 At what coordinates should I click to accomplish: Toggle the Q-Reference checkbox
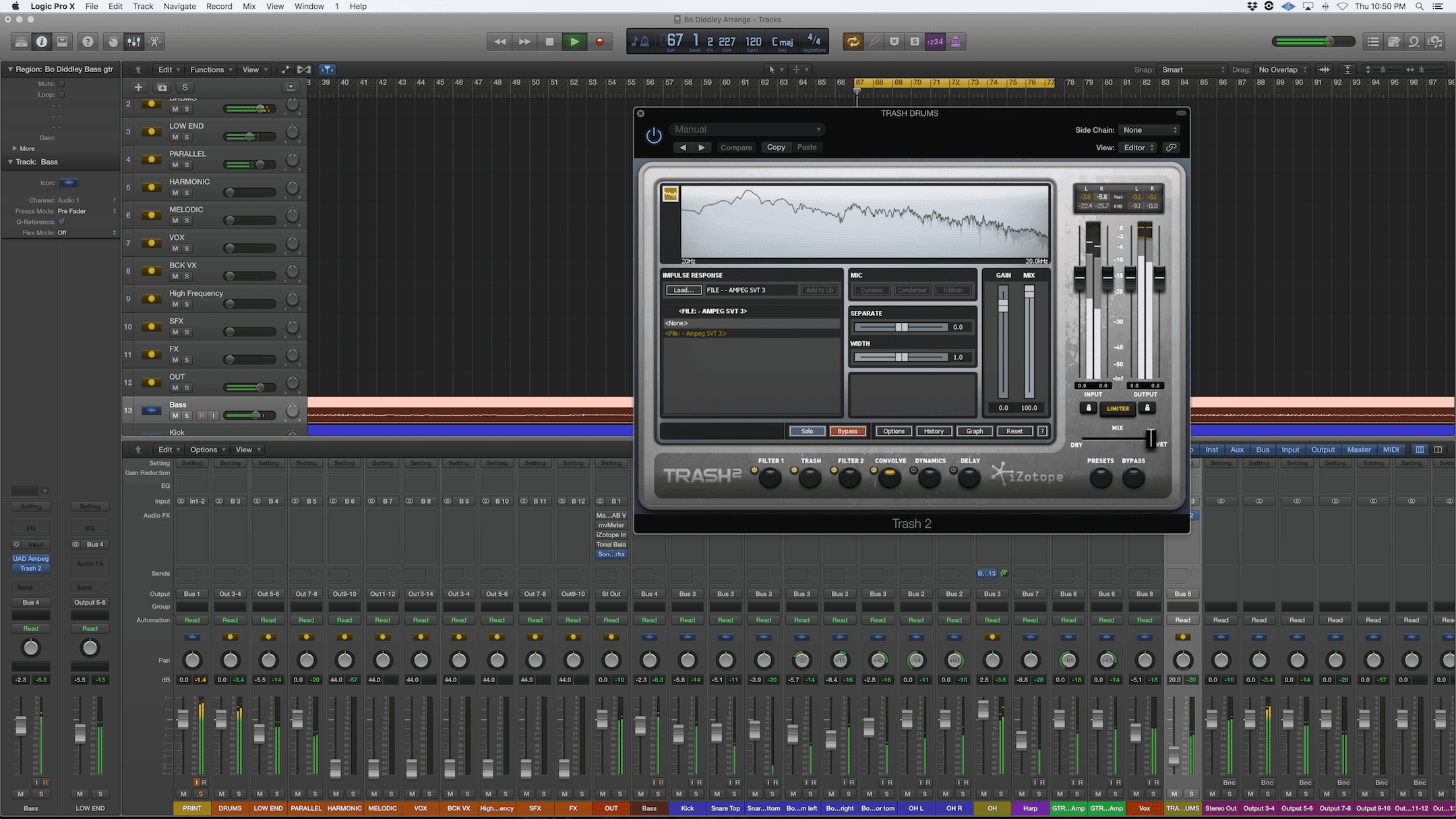coord(61,221)
